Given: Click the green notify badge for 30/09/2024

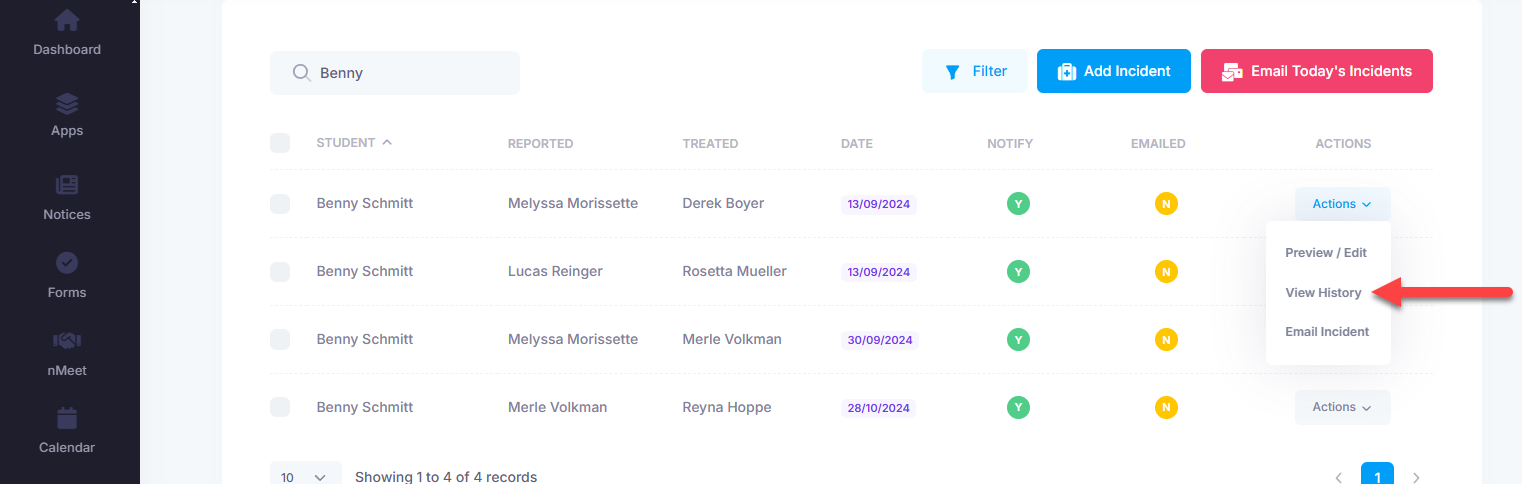Looking at the screenshot, I should [1018, 339].
